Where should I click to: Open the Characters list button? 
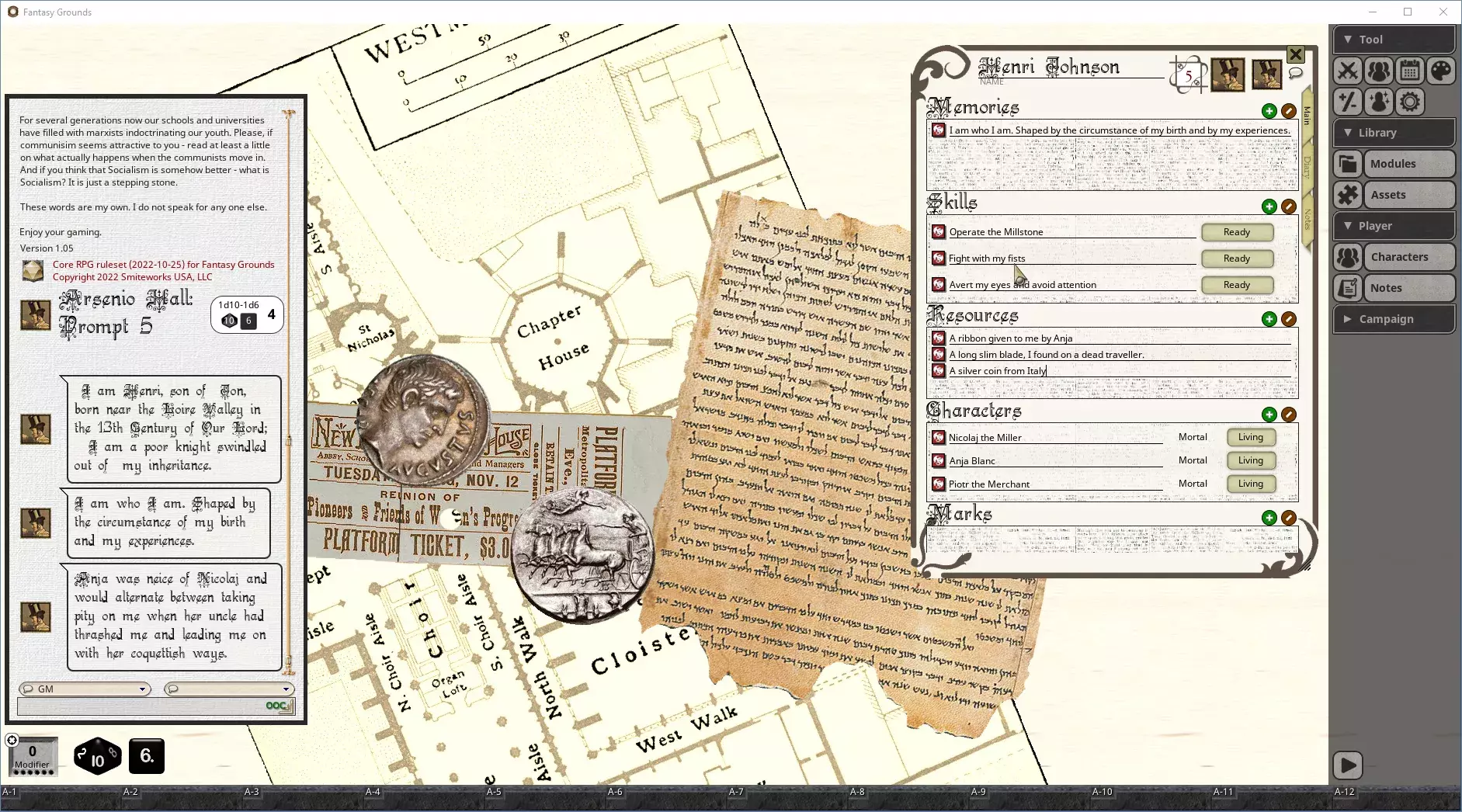point(1409,257)
